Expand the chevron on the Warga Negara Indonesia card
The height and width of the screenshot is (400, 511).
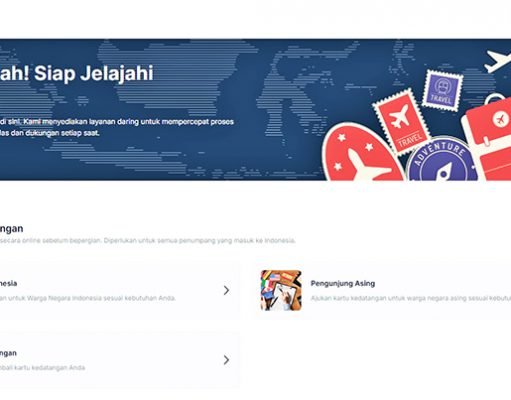(226, 290)
